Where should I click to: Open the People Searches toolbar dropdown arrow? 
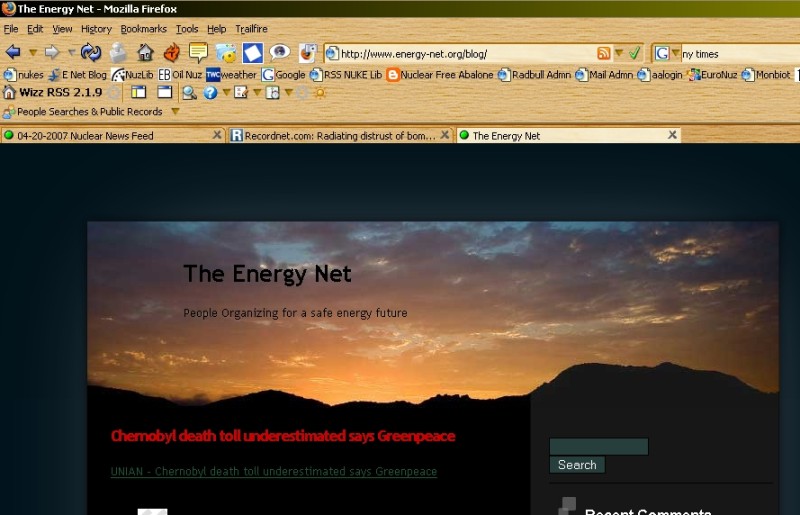[176, 111]
